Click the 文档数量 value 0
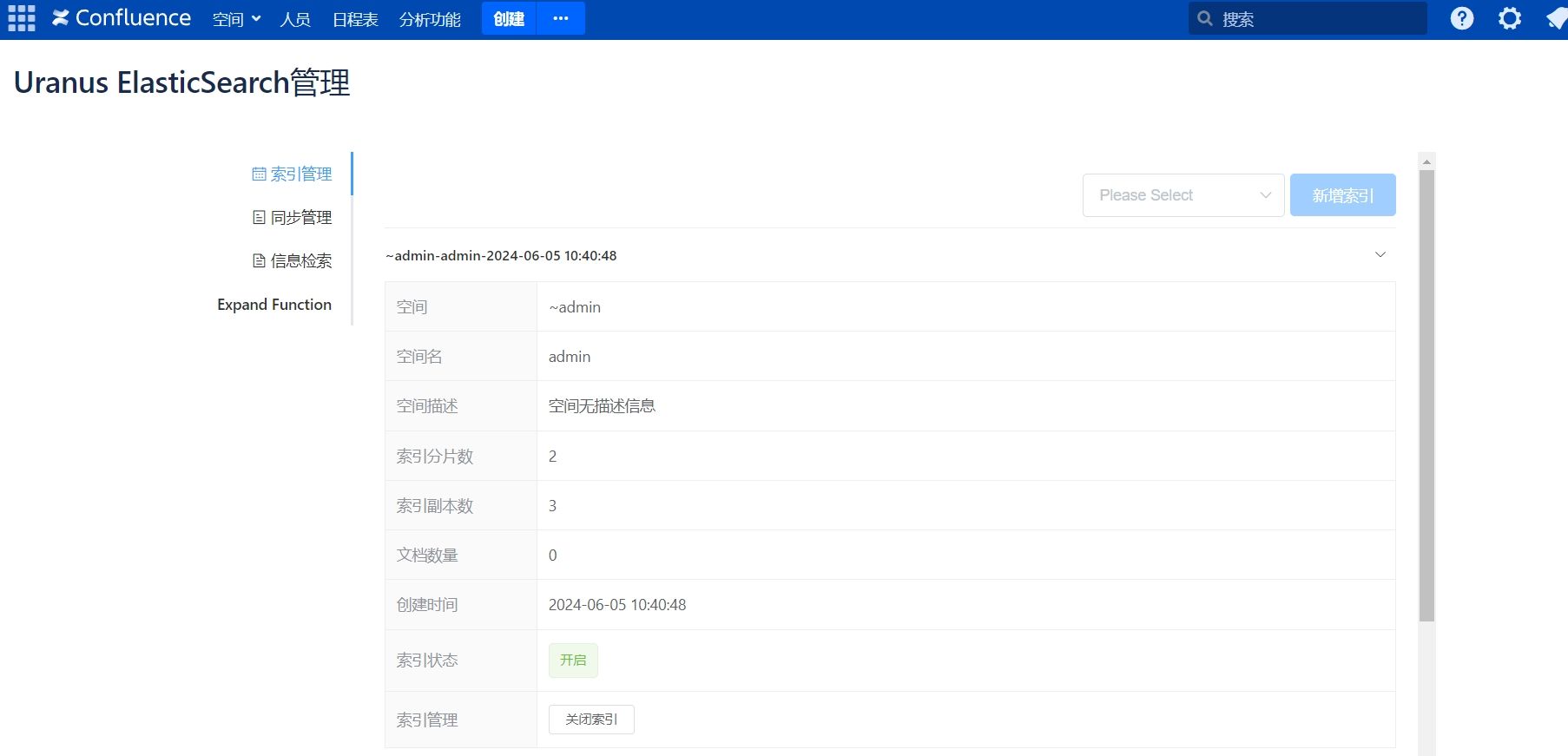 [552, 555]
